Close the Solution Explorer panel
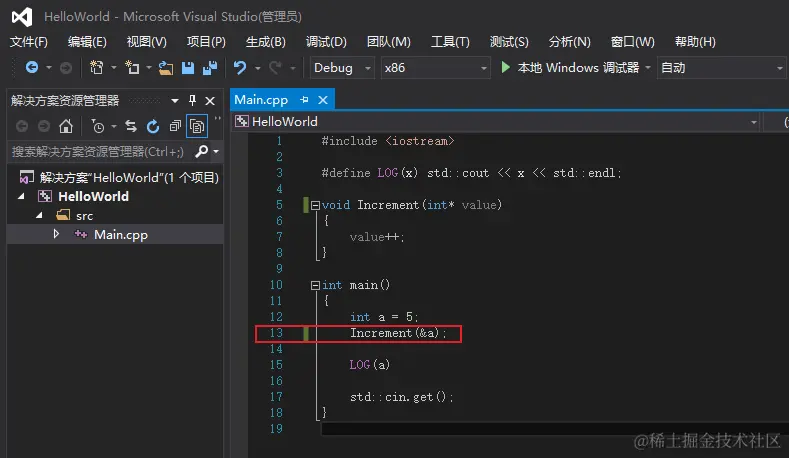789x458 pixels. pos(210,101)
